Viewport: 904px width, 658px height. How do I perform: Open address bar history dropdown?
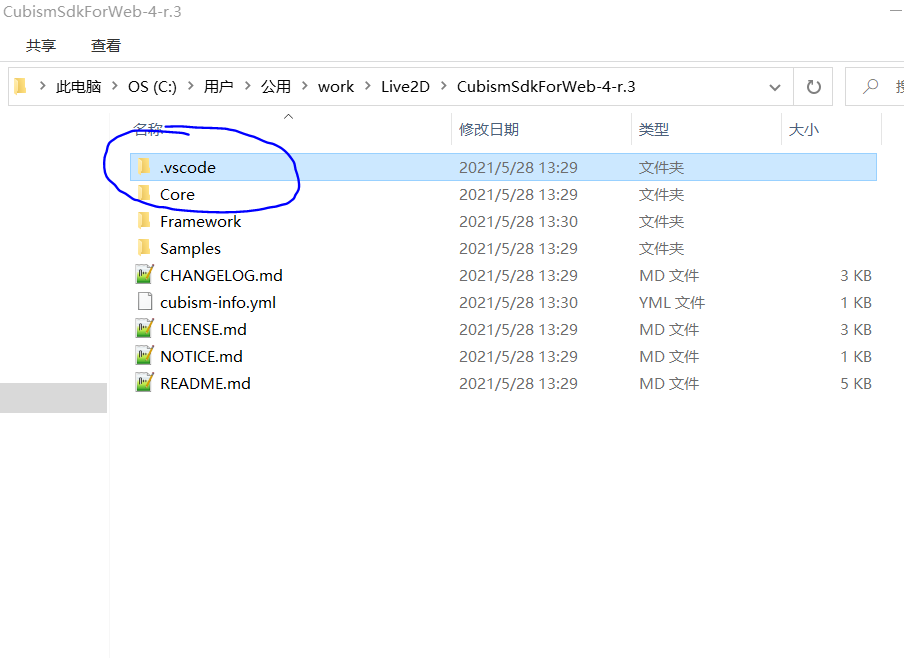[775, 87]
